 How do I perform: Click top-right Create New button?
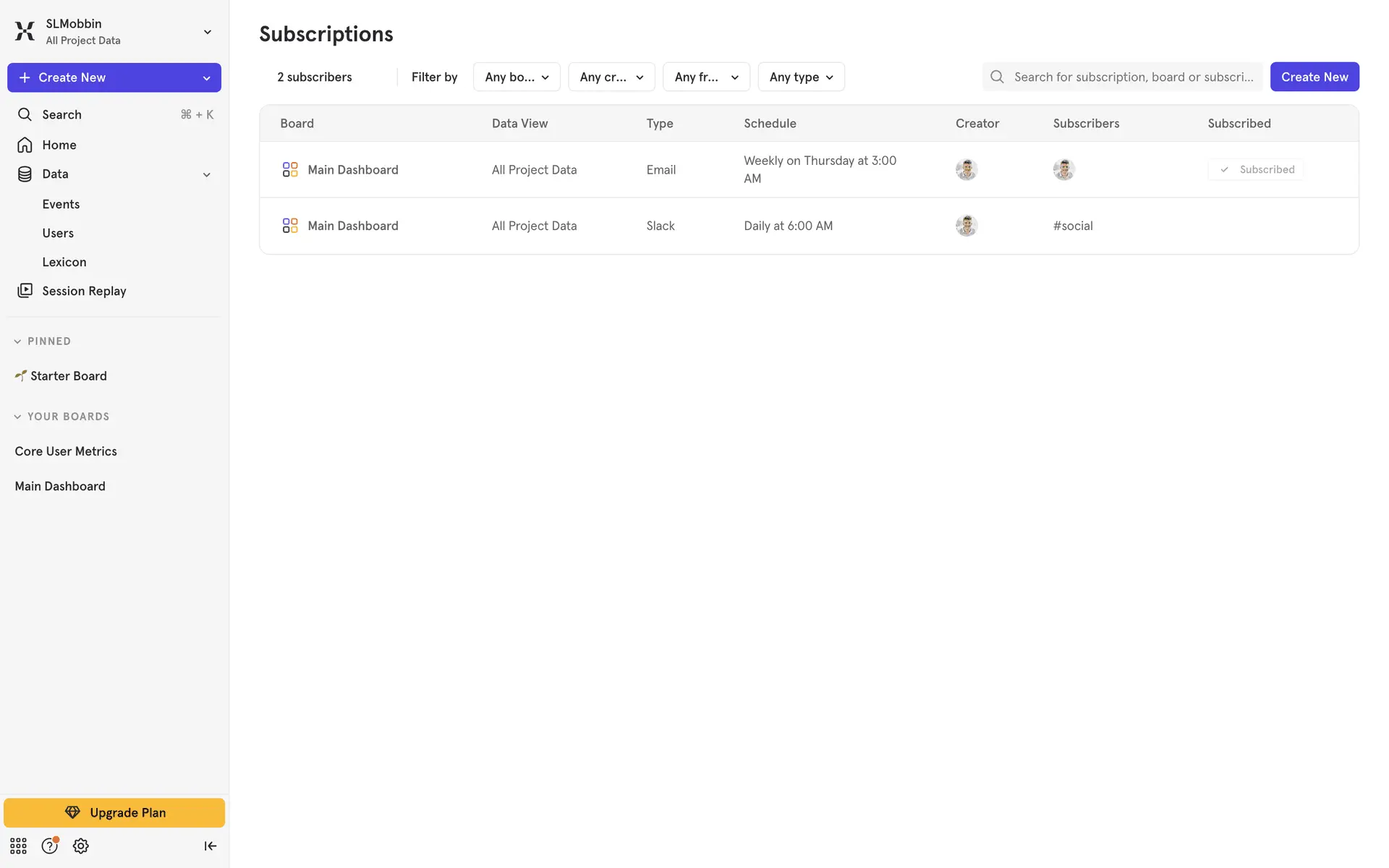pos(1314,77)
